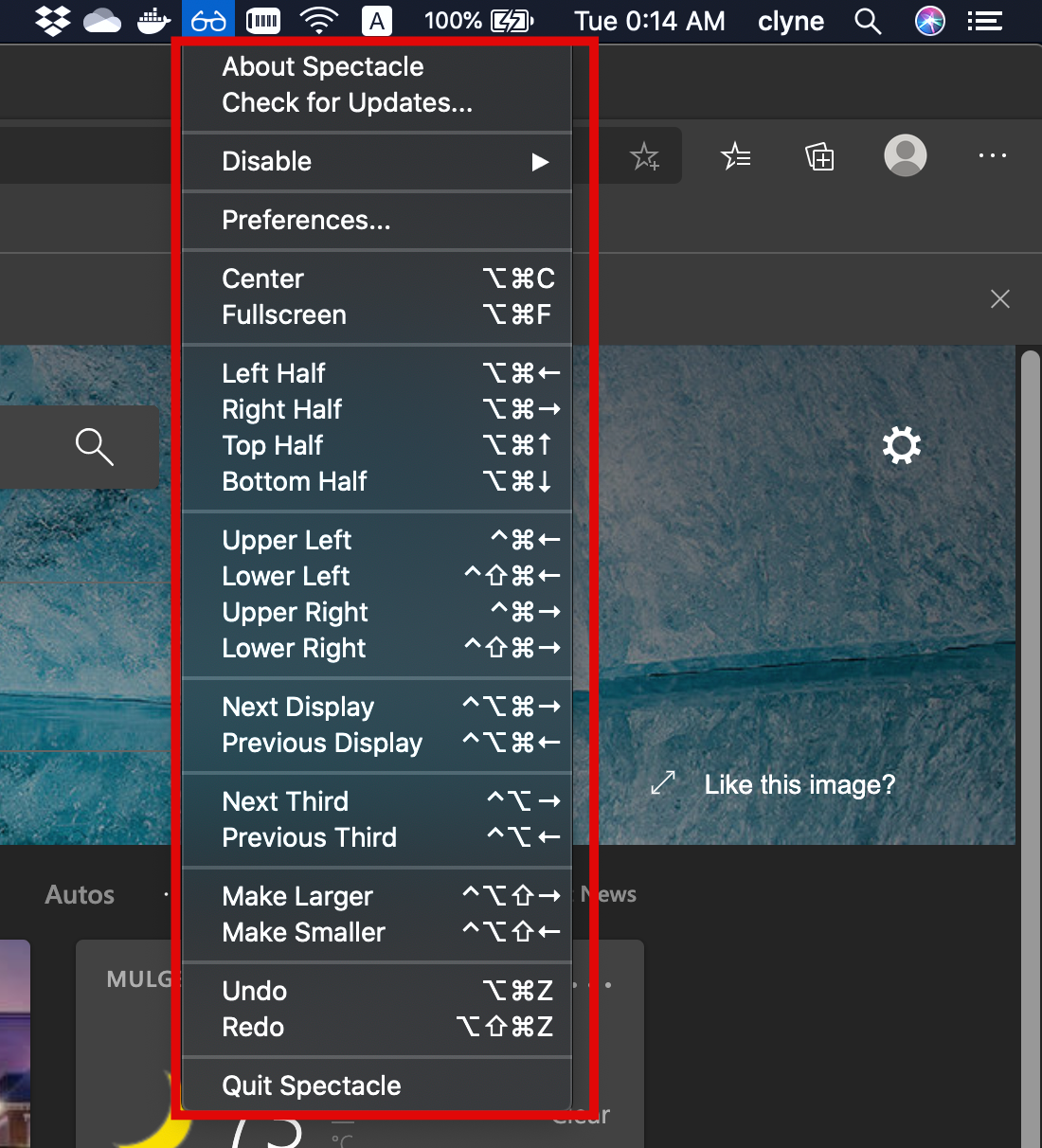Screen dimensions: 1042x1148
Task: Move window to Lower Left
Action: (x=377, y=576)
